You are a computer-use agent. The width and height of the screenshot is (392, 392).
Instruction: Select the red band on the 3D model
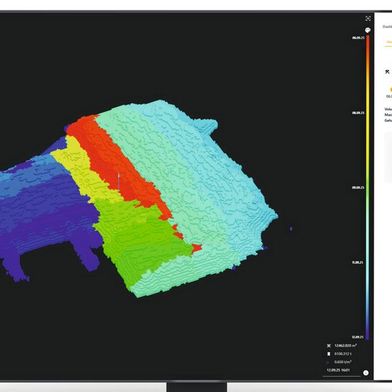117,163
